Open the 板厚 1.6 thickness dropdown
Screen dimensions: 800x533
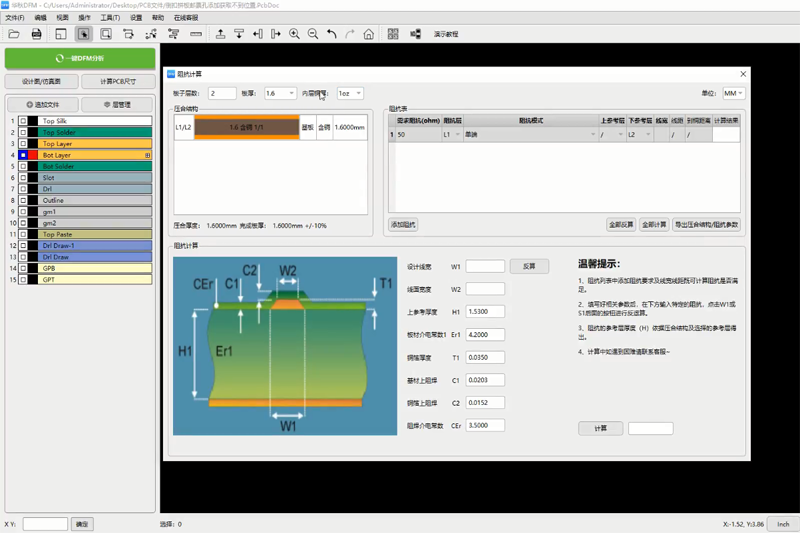[280, 93]
